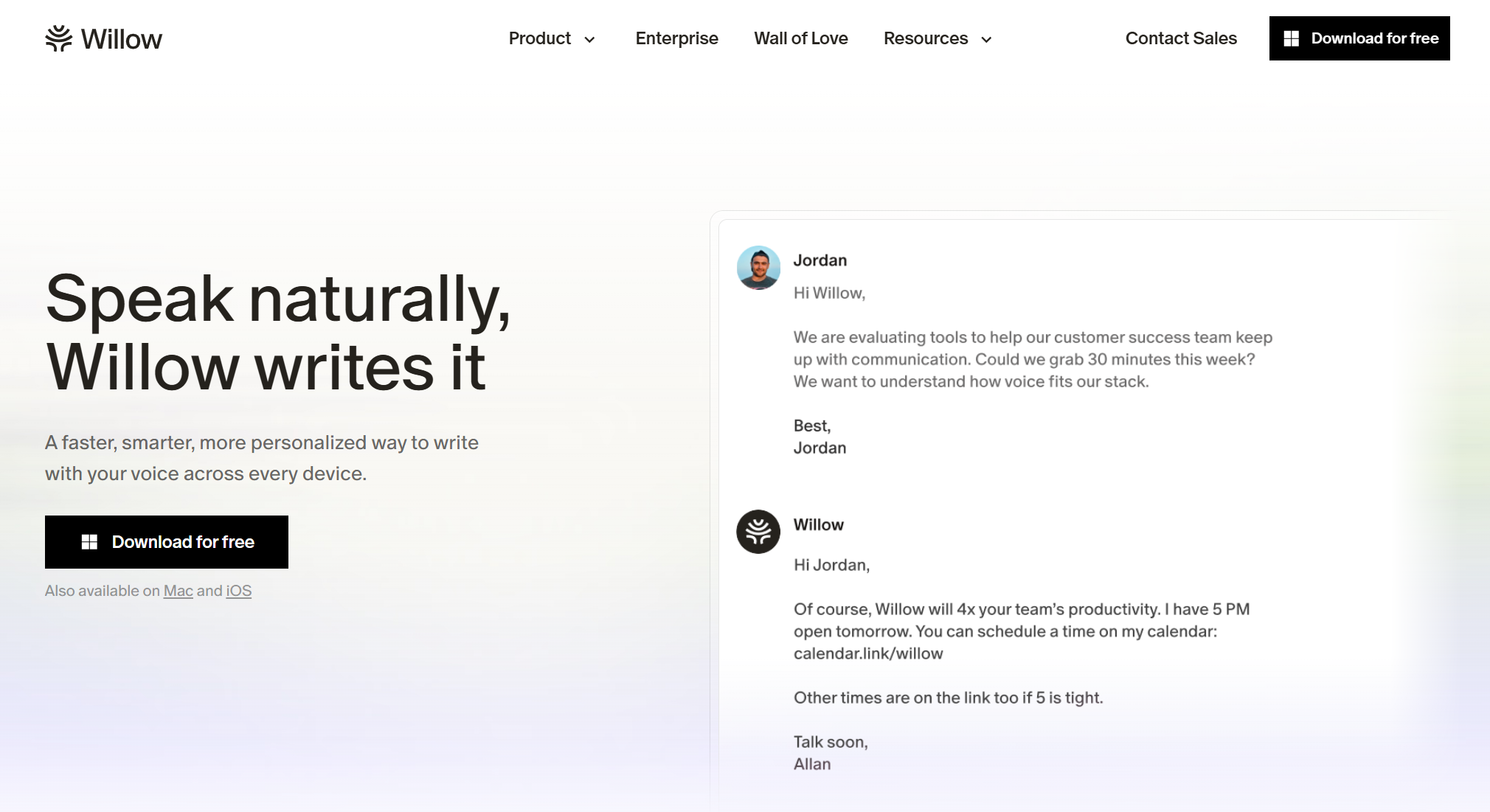
Task: Open the Product menu
Action: click(x=552, y=38)
